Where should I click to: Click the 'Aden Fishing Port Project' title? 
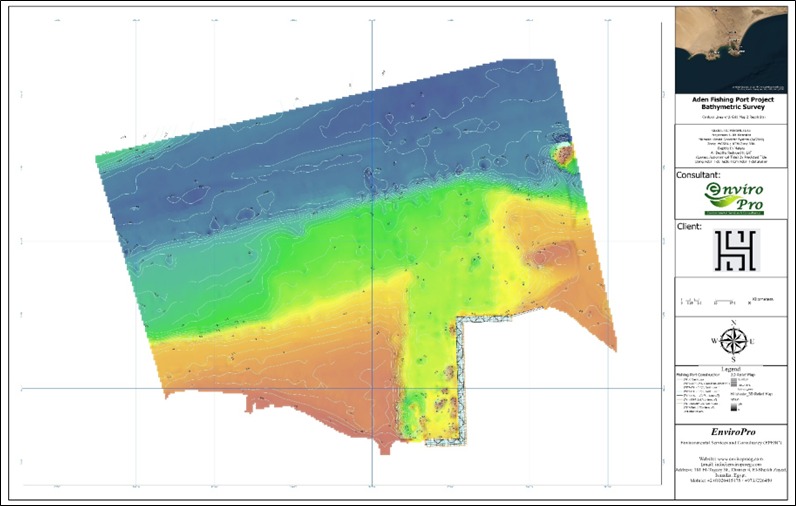point(734,101)
